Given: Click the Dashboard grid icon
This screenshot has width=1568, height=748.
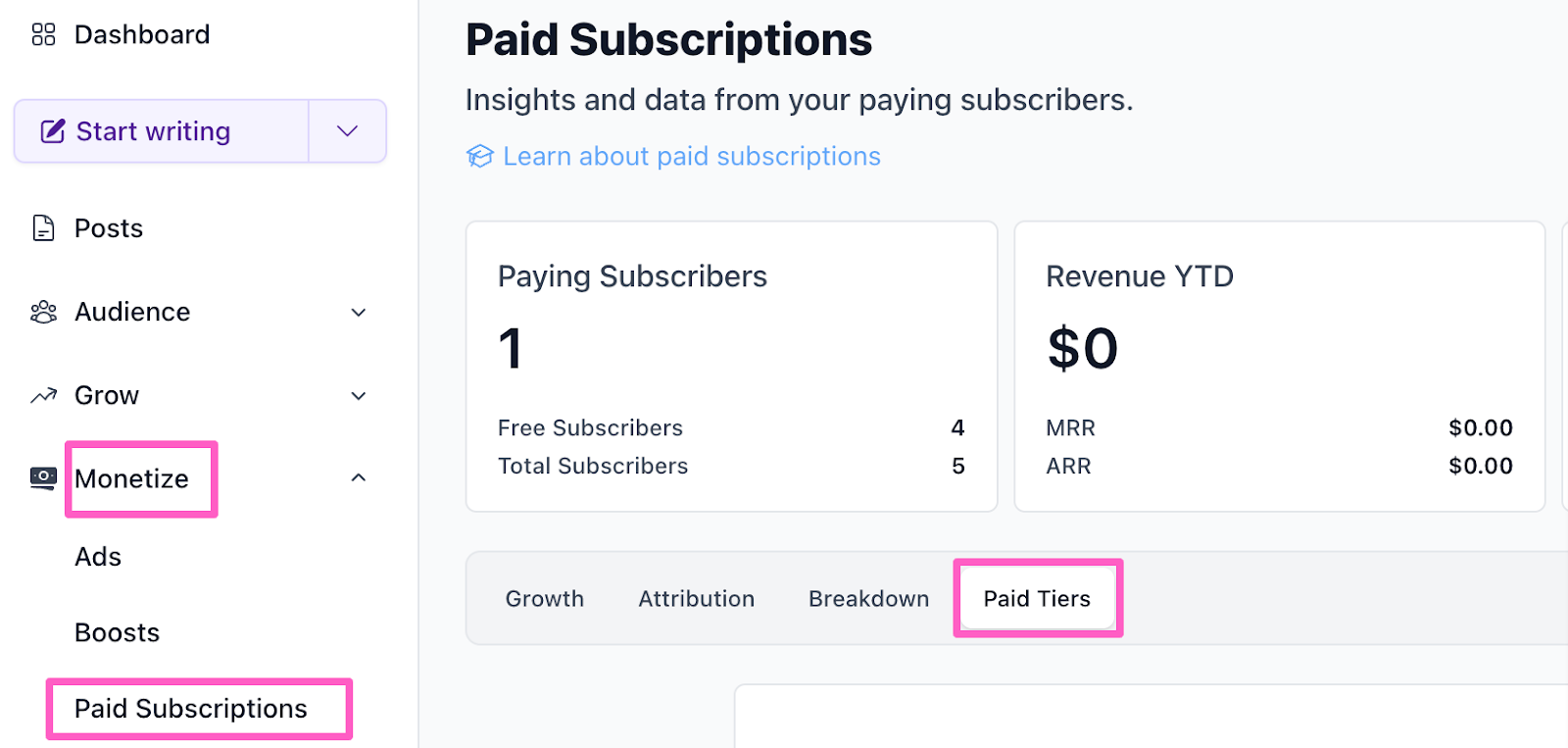Looking at the screenshot, I should pyautogui.click(x=43, y=35).
